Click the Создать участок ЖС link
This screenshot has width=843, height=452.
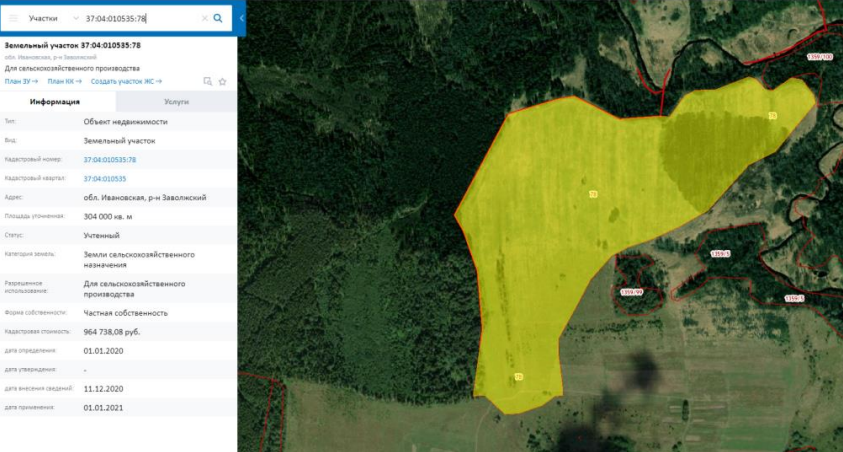(126, 81)
